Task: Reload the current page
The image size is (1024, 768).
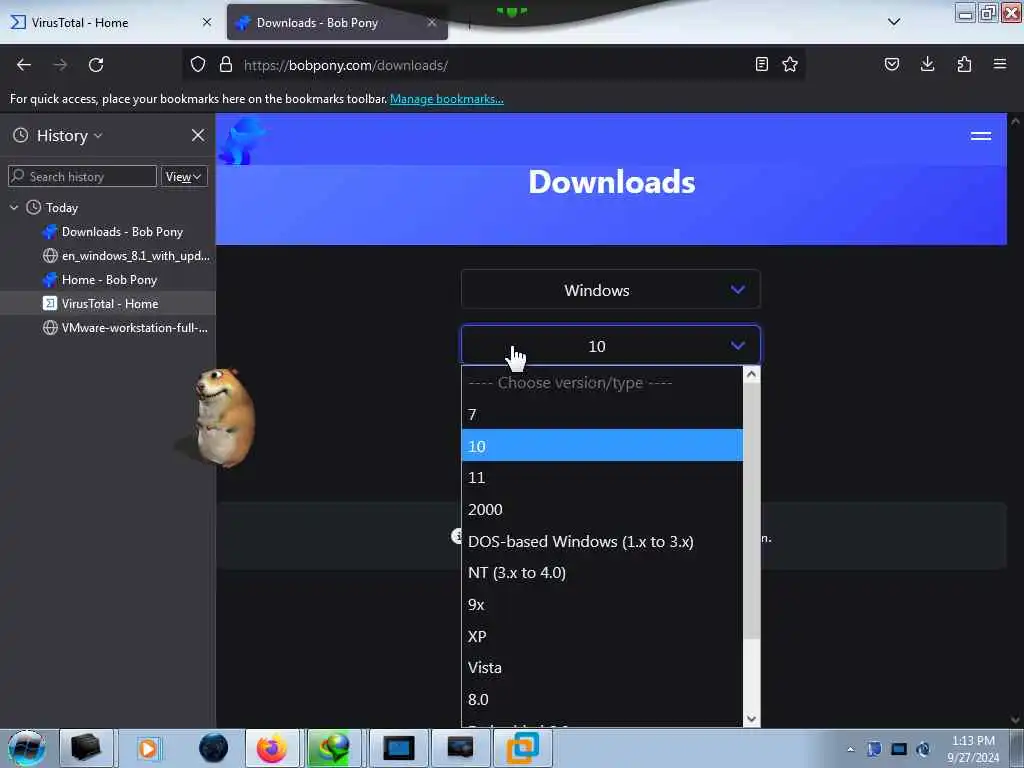Action: click(x=96, y=65)
